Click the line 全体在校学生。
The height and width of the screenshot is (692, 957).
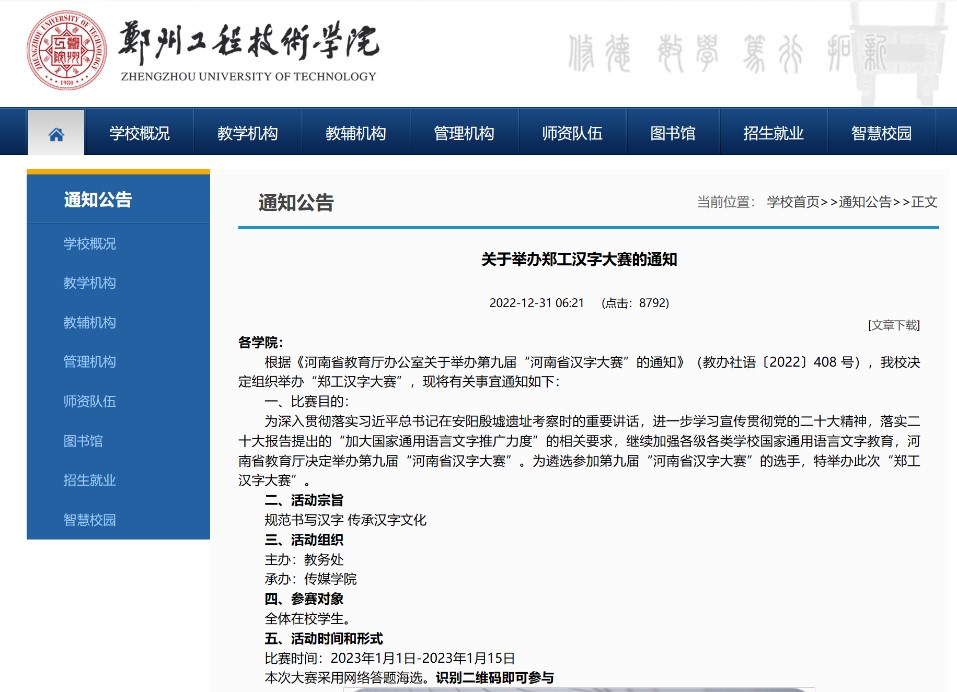308,619
